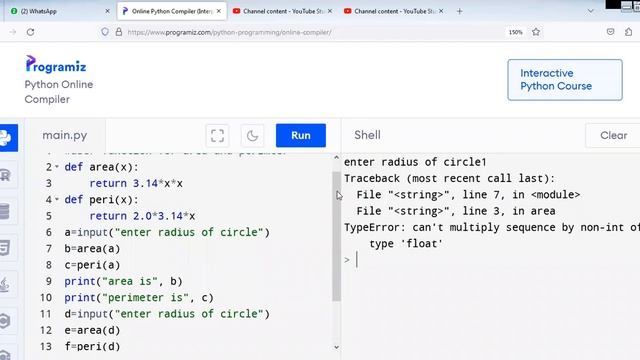Save page to Pocket icon
This screenshot has height=360, width=640.
coord(610,32)
